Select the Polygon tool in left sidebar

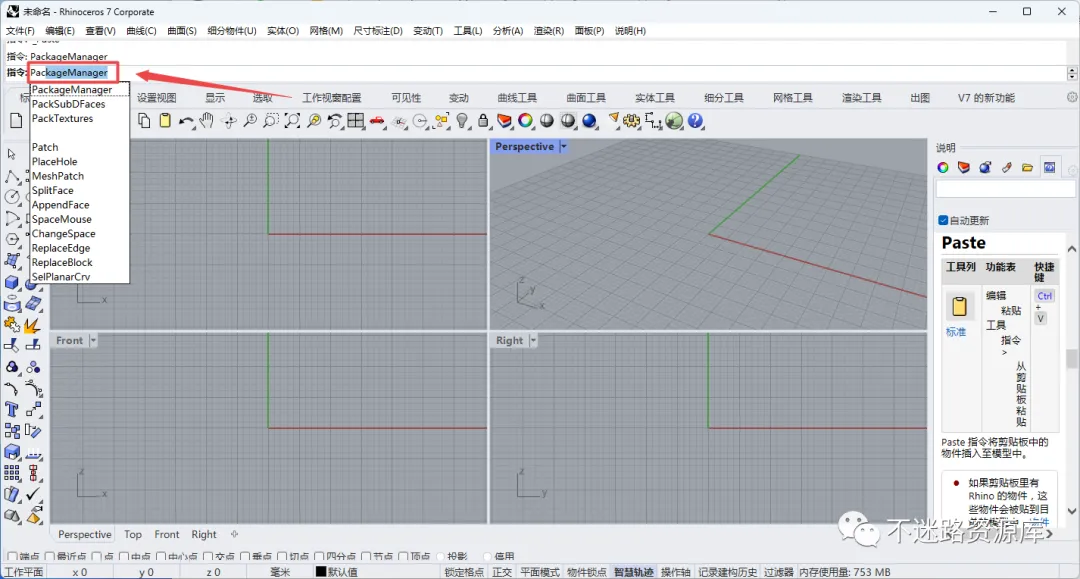coord(12,239)
